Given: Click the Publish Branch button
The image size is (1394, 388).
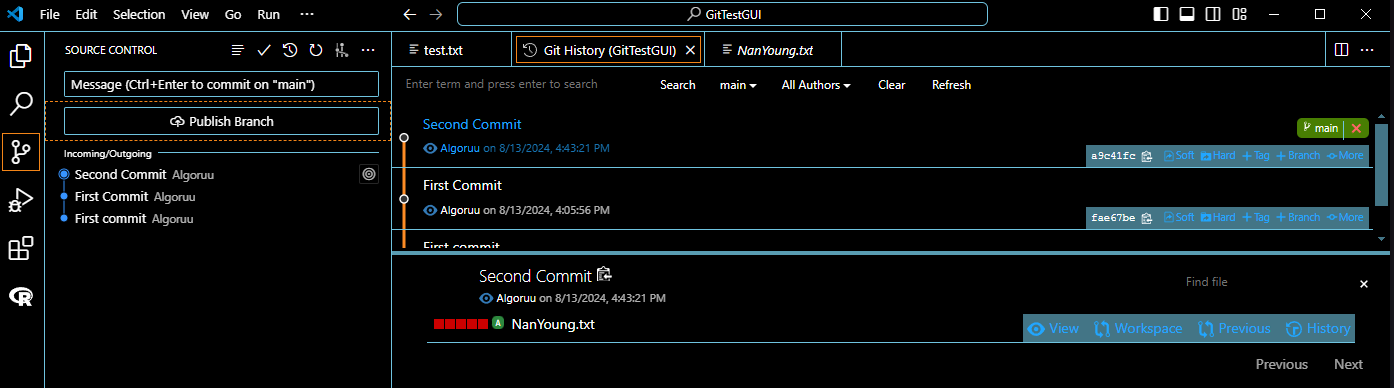Looking at the screenshot, I should click(221, 121).
